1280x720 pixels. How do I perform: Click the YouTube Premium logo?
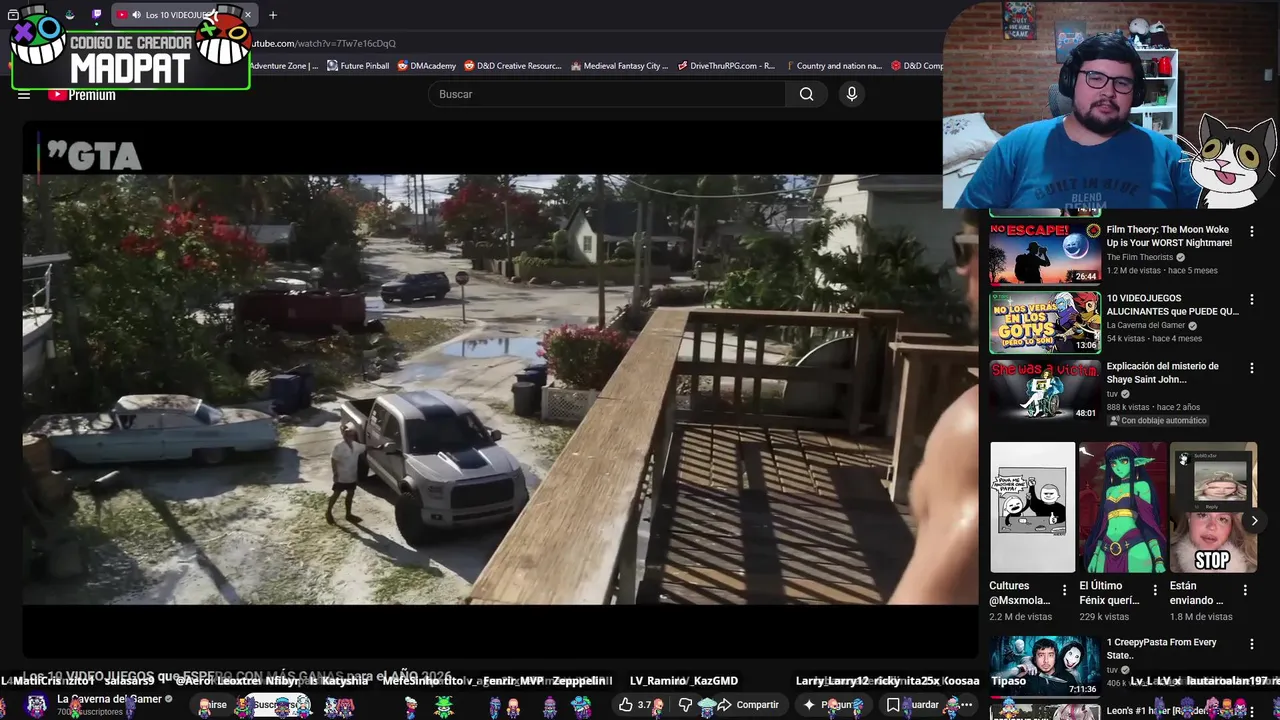click(82, 95)
